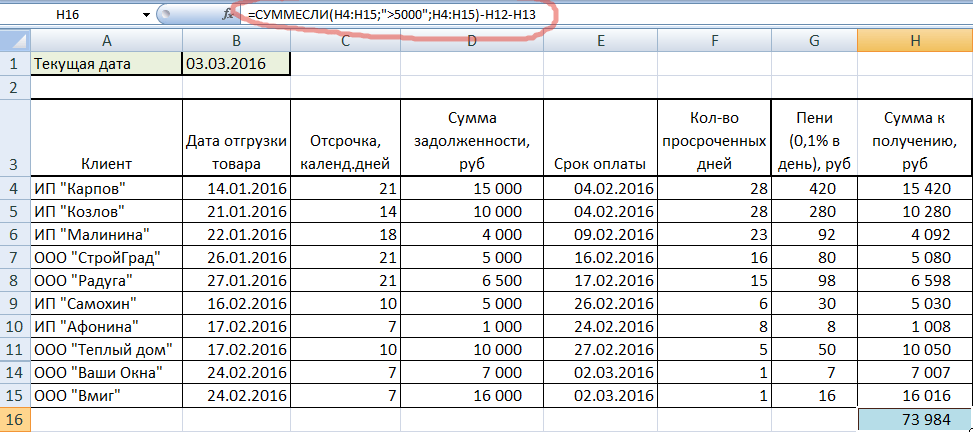The image size is (973, 432).
Task: Select client cell ООО "СтройГрад"
Action: point(106,257)
